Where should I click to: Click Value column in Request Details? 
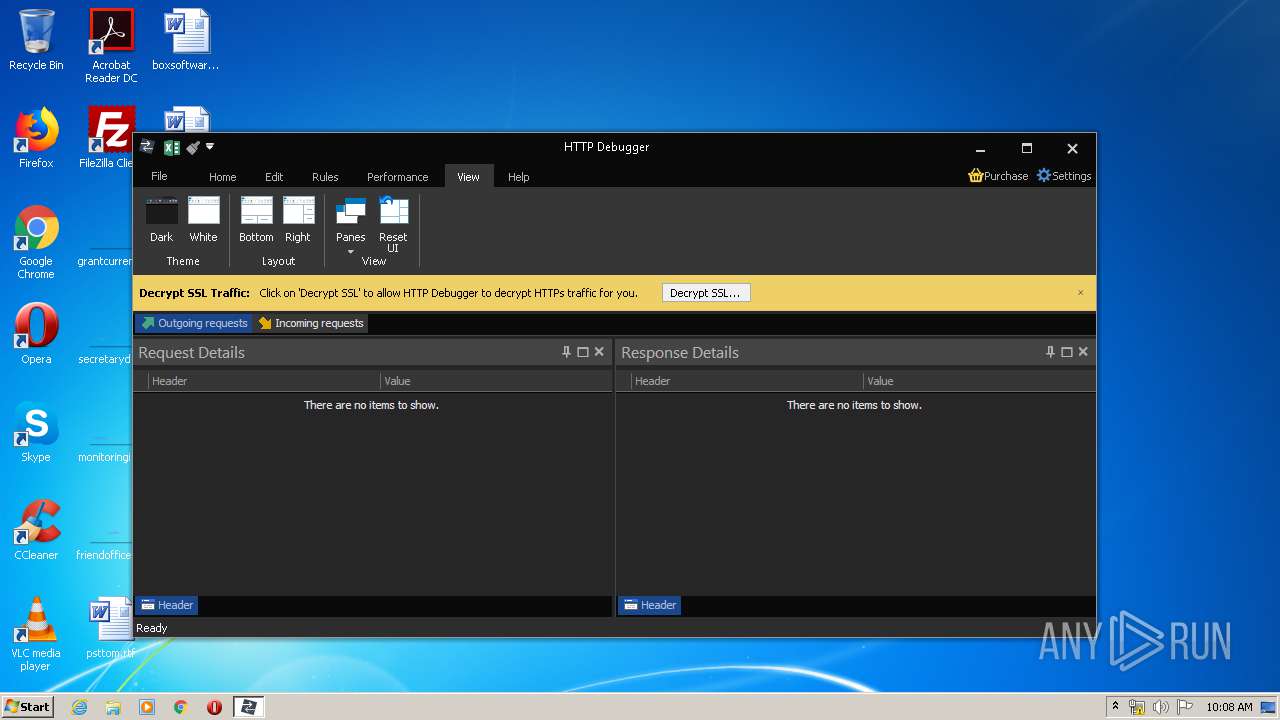[496, 381]
